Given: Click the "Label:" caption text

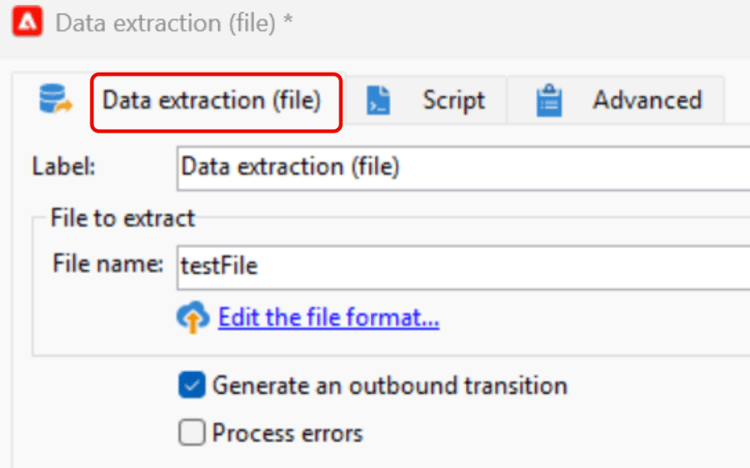Looking at the screenshot, I should (x=64, y=167).
